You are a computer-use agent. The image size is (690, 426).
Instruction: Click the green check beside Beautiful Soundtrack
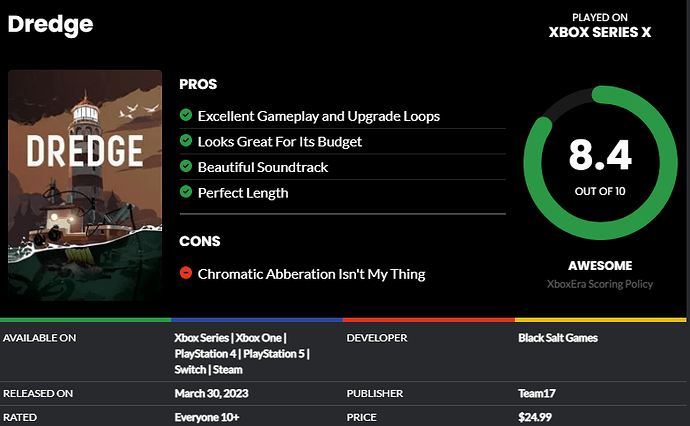pos(186,166)
